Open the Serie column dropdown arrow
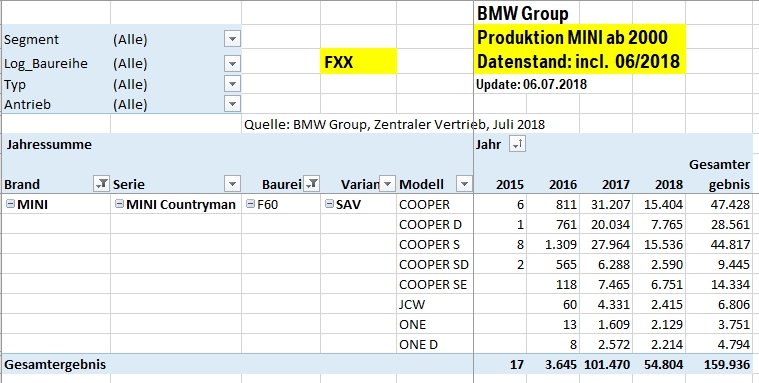The image size is (759, 383). [232, 184]
